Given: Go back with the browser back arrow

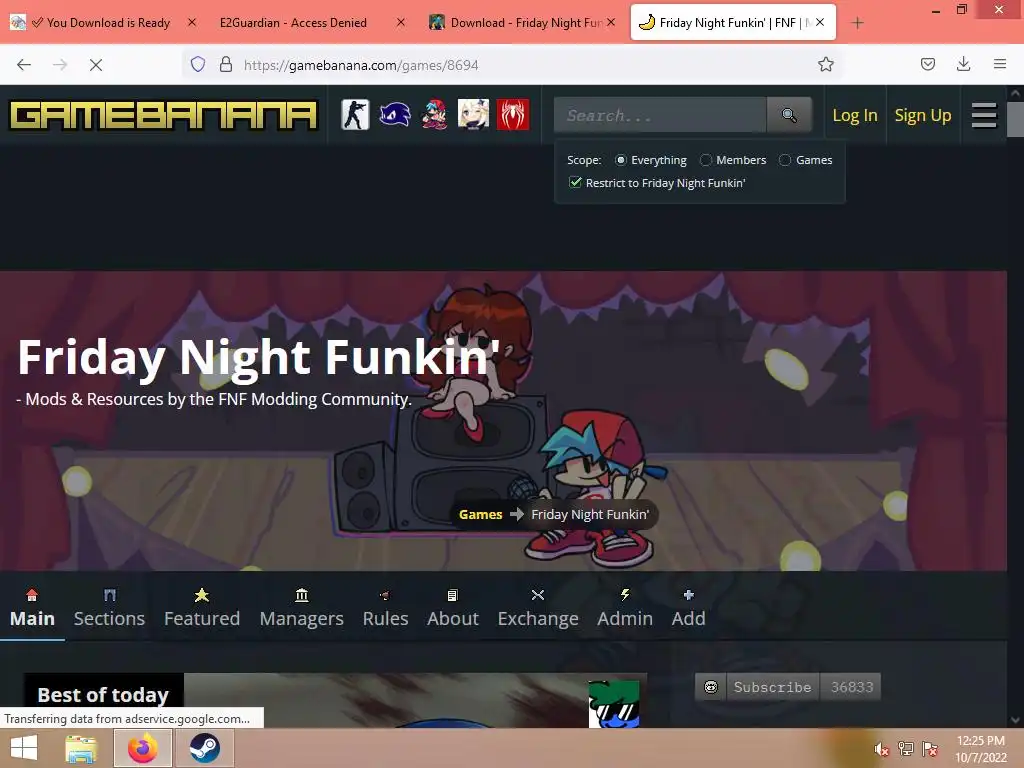Looking at the screenshot, I should tap(24, 65).
